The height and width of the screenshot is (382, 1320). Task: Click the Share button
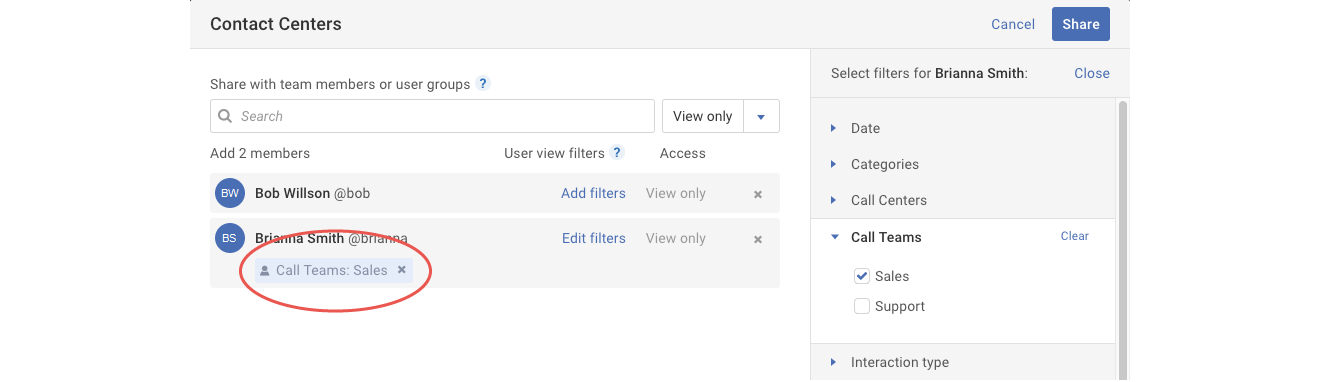coord(1081,24)
